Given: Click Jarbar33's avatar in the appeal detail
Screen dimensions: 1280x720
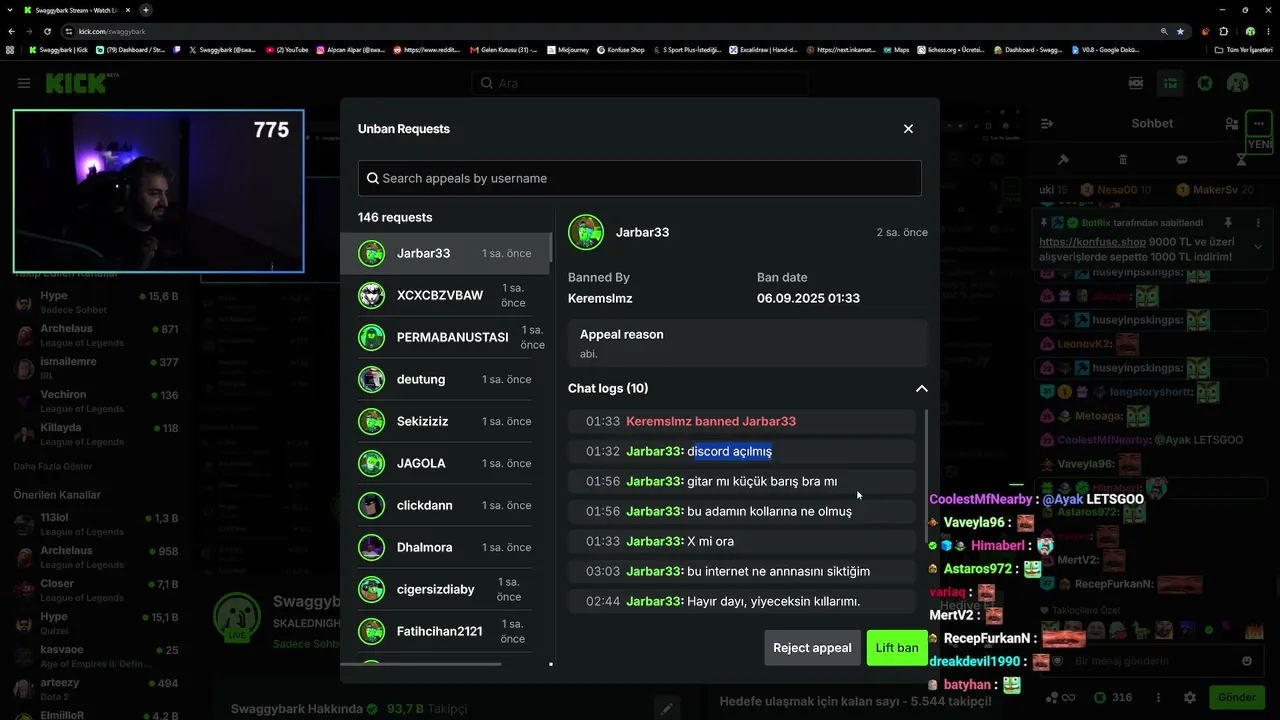Looking at the screenshot, I should tap(586, 232).
